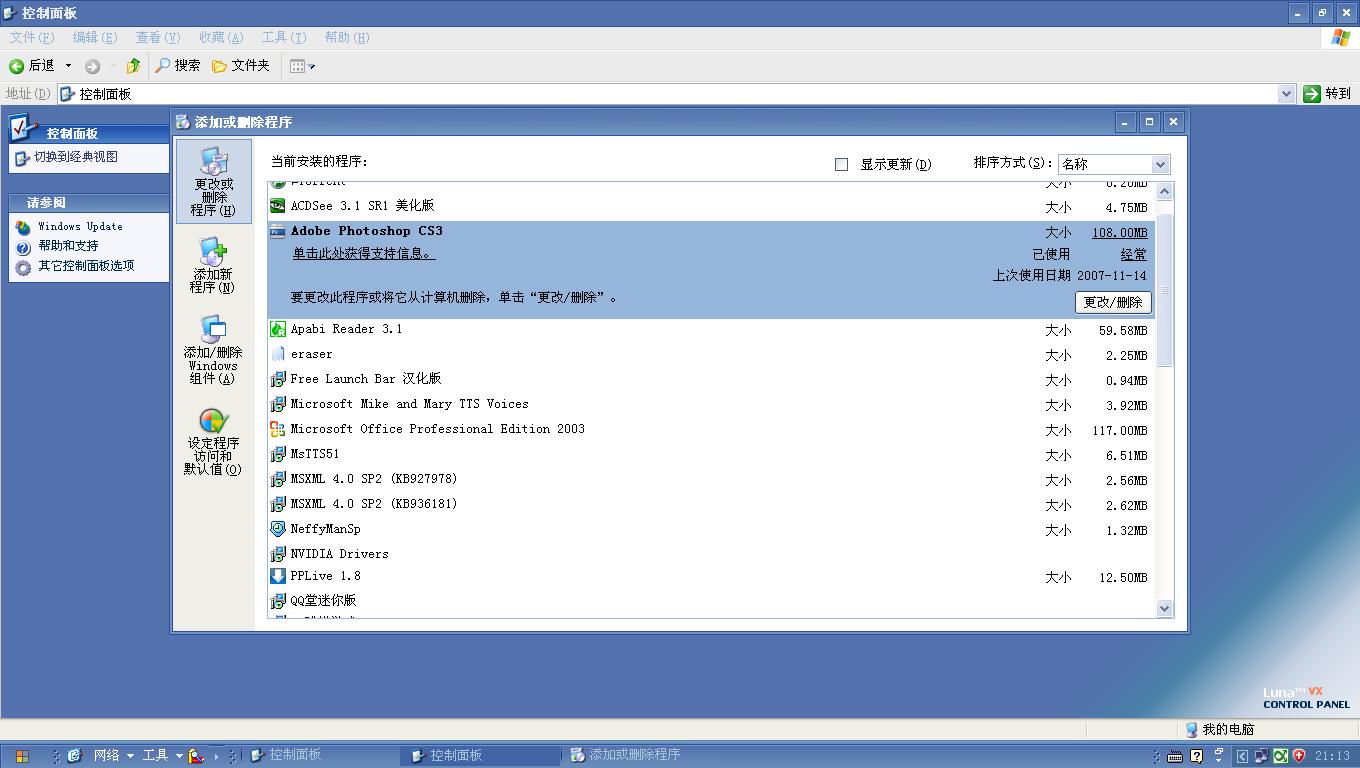Click the 更改/删除 button for Photoshop
Image resolution: width=1360 pixels, height=768 pixels.
point(1113,302)
